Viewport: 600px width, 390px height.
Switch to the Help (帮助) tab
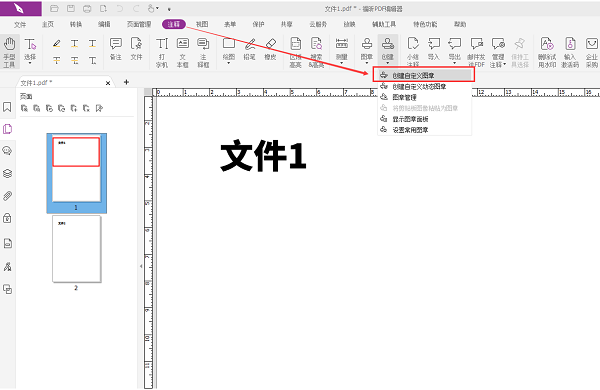pos(460,24)
